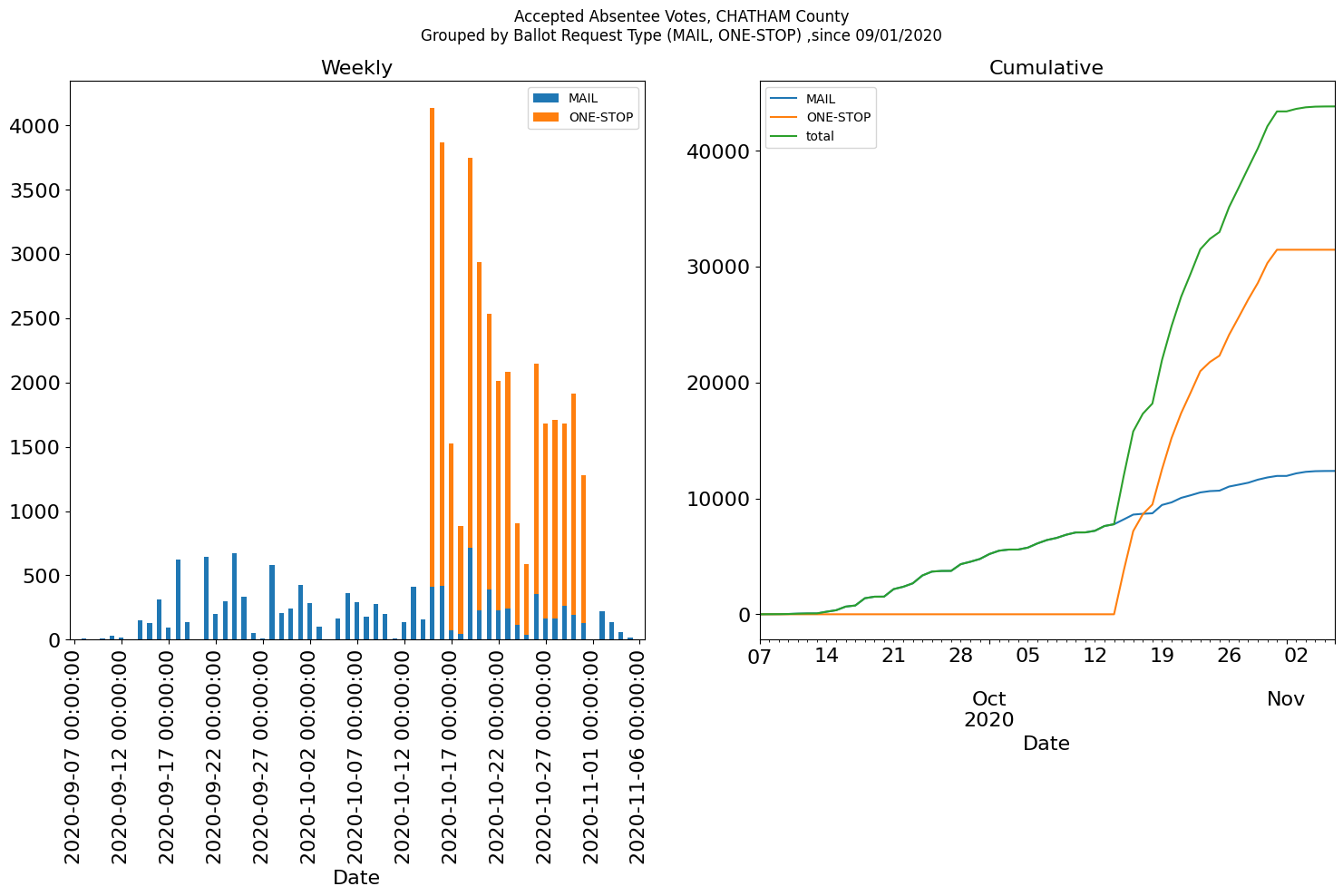Image resolution: width=1343 pixels, height=896 pixels.
Task: Click the blue MAIL swatch in Weekly legend
Action: click(x=547, y=98)
